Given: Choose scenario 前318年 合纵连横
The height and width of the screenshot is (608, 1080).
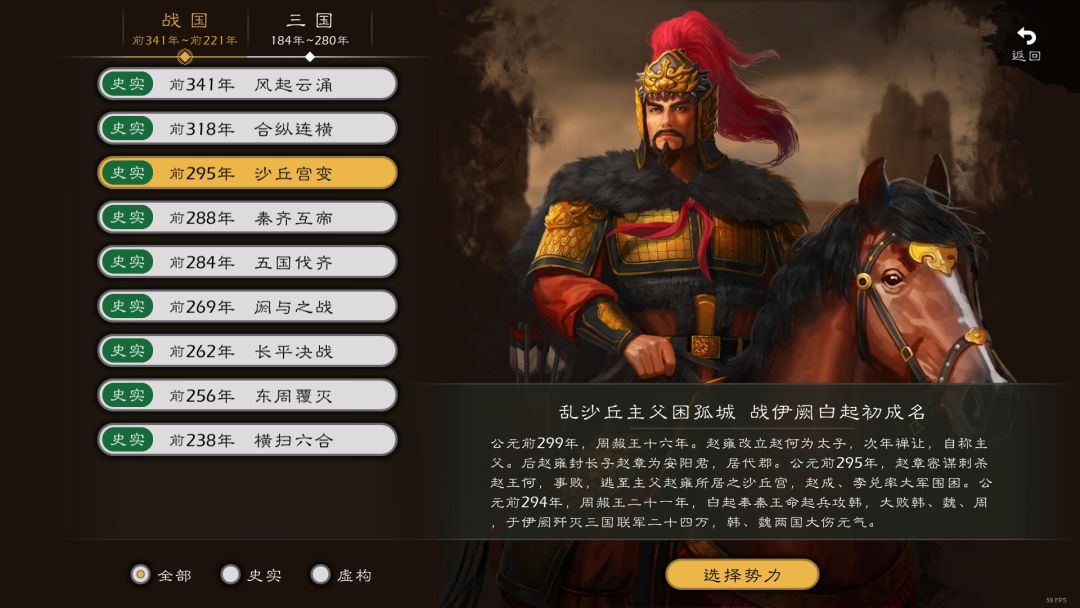Looking at the screenshot, I should pyautogui.click(x=247, y=129).
